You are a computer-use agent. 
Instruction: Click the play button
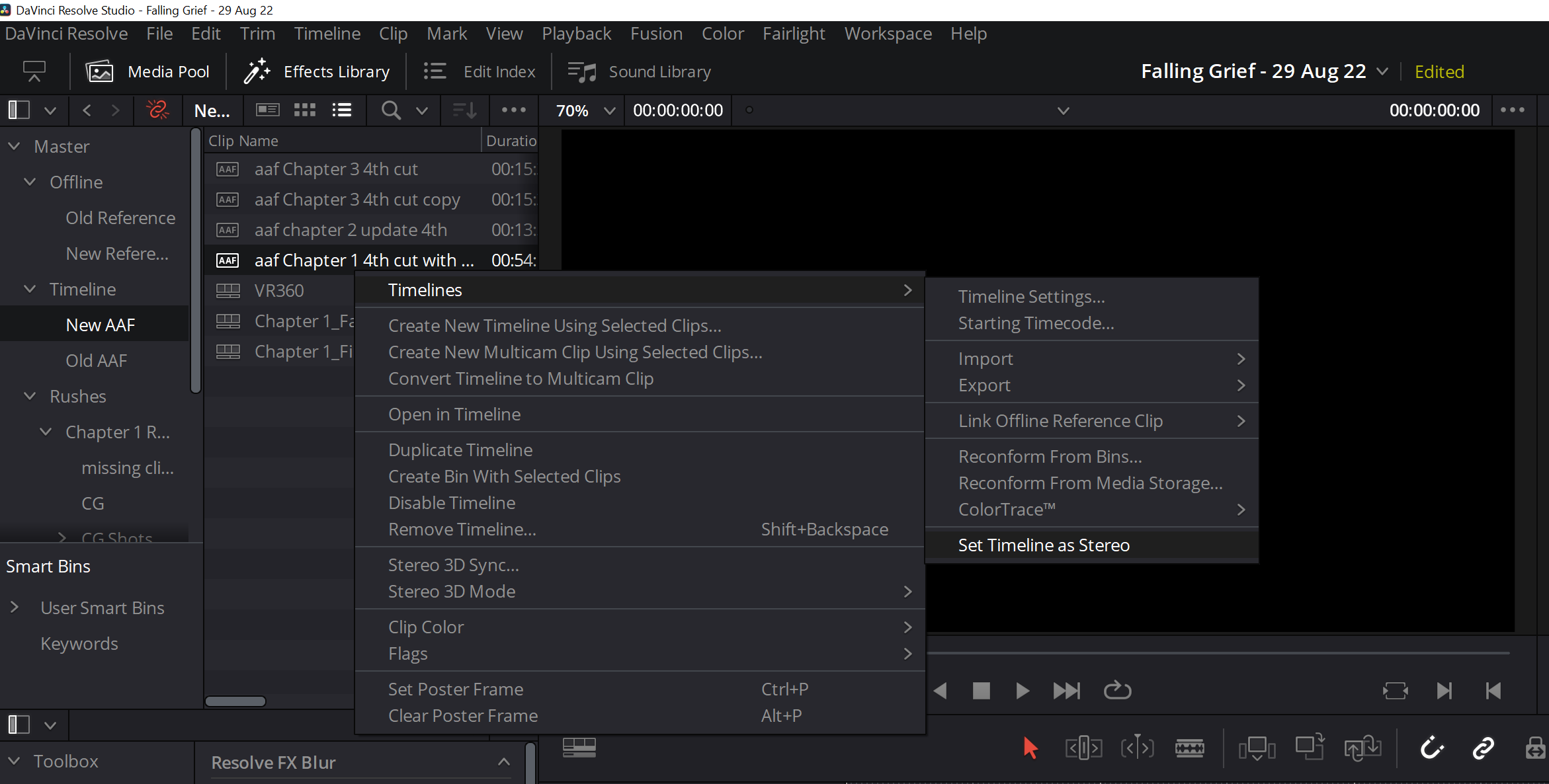(1022, 691)
